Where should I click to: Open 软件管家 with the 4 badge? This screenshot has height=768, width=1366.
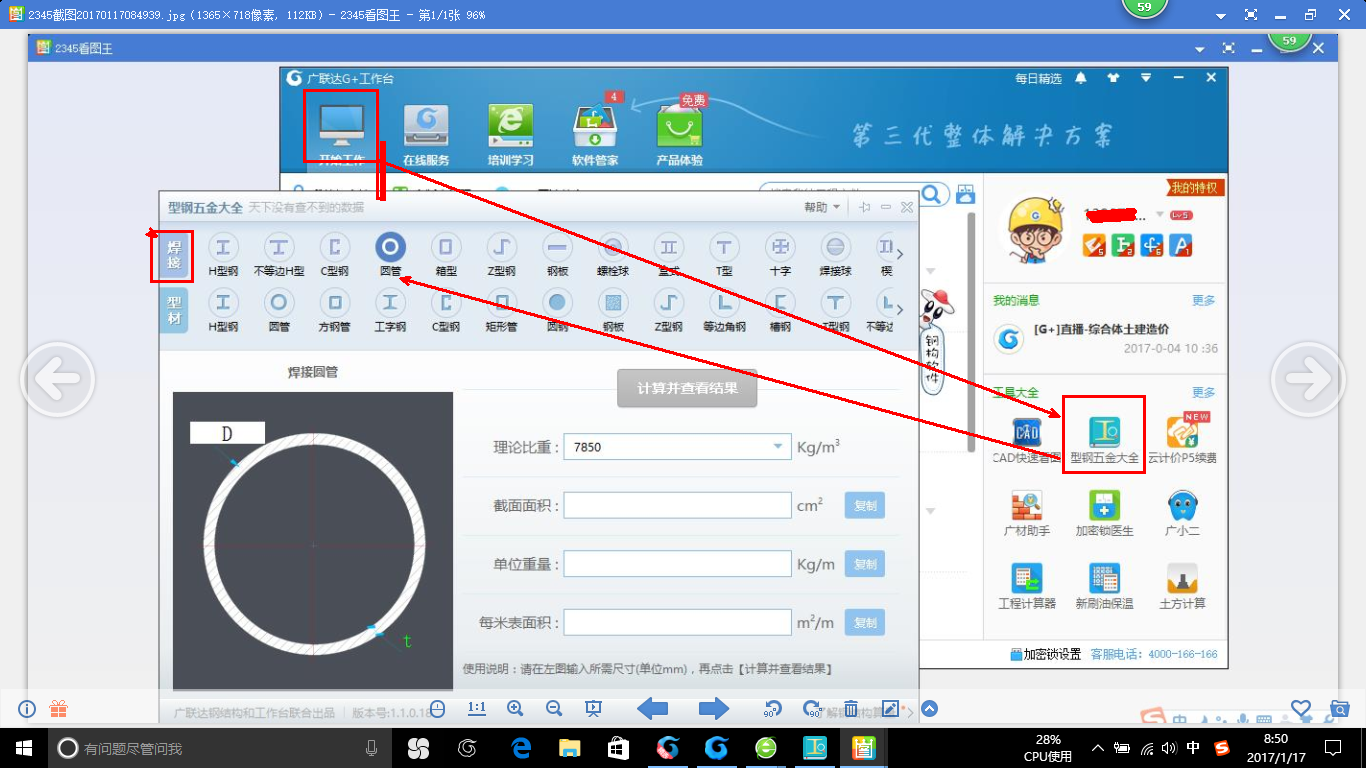point(595,135)
